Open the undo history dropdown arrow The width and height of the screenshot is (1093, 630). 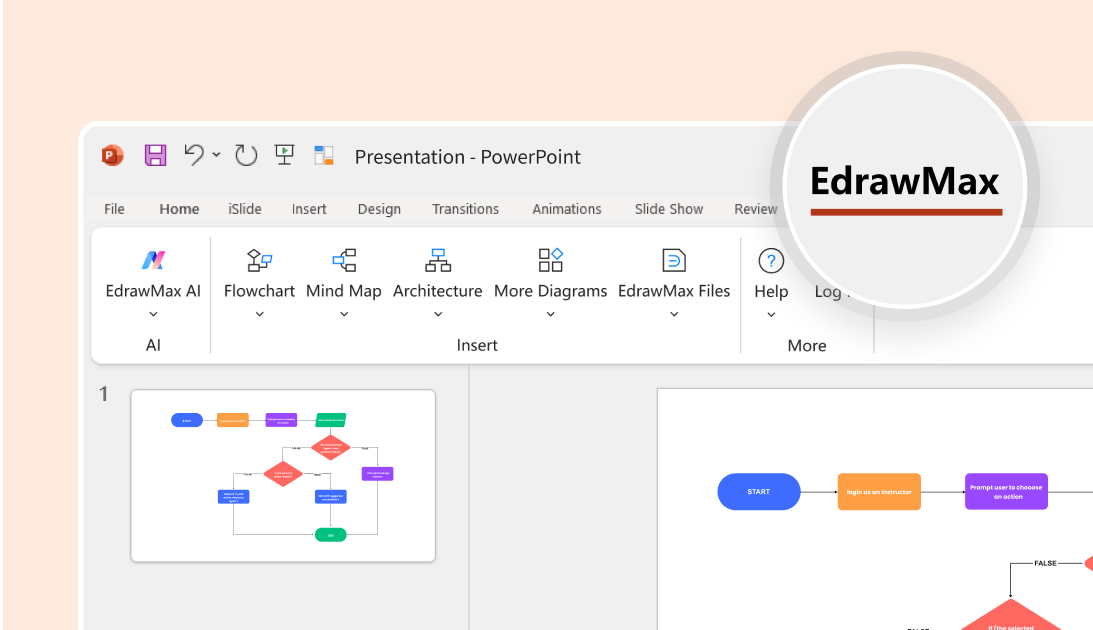point(216,155)
